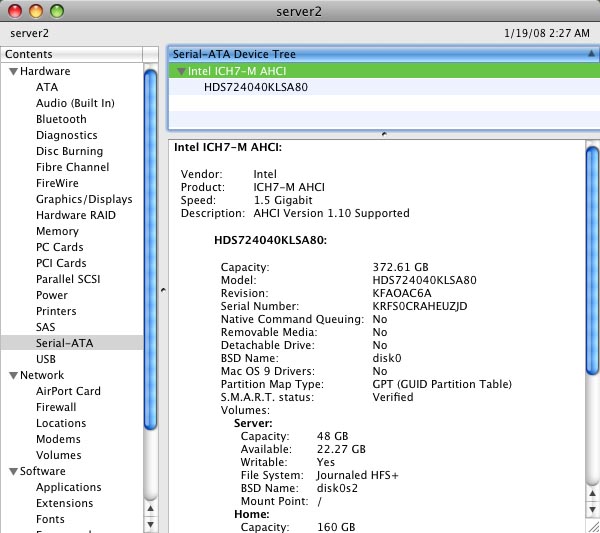
Task: Select Bluetooth in the sidebar
Action: [x=61, y=119]
